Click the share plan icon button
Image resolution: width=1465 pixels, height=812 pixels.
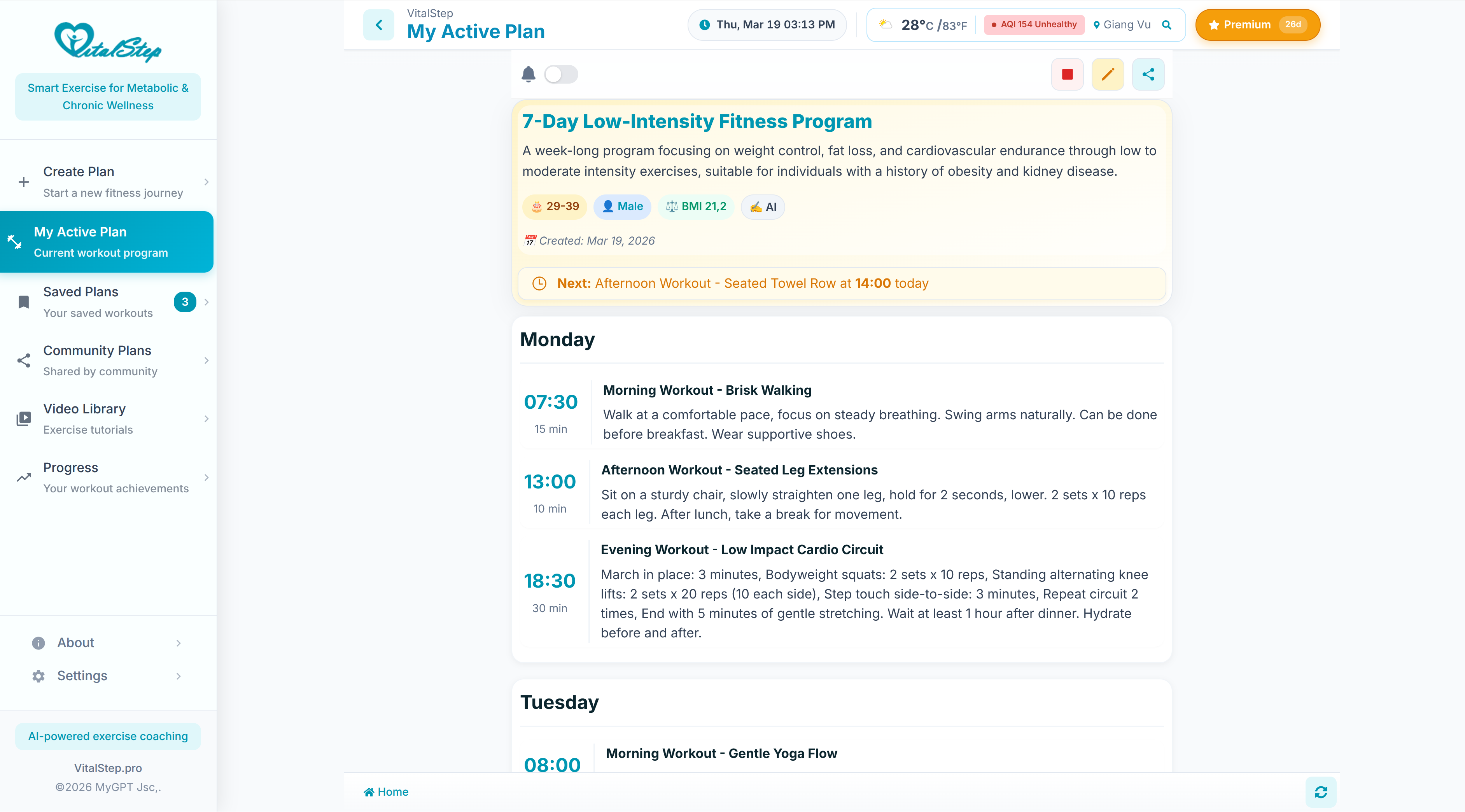pyautogui.click(x=1148, y=75)
